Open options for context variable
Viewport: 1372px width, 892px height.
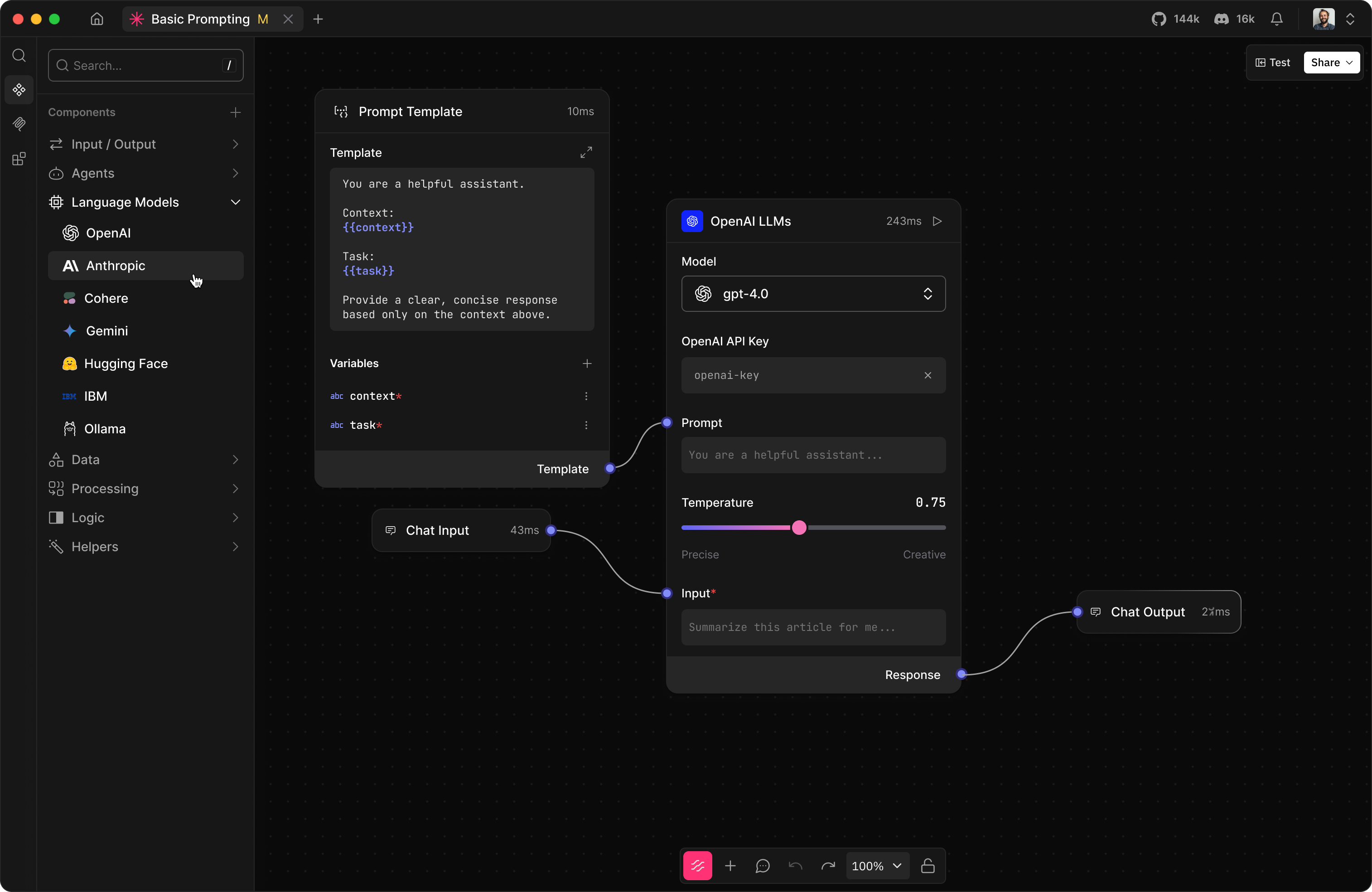(x=586, y=396)
